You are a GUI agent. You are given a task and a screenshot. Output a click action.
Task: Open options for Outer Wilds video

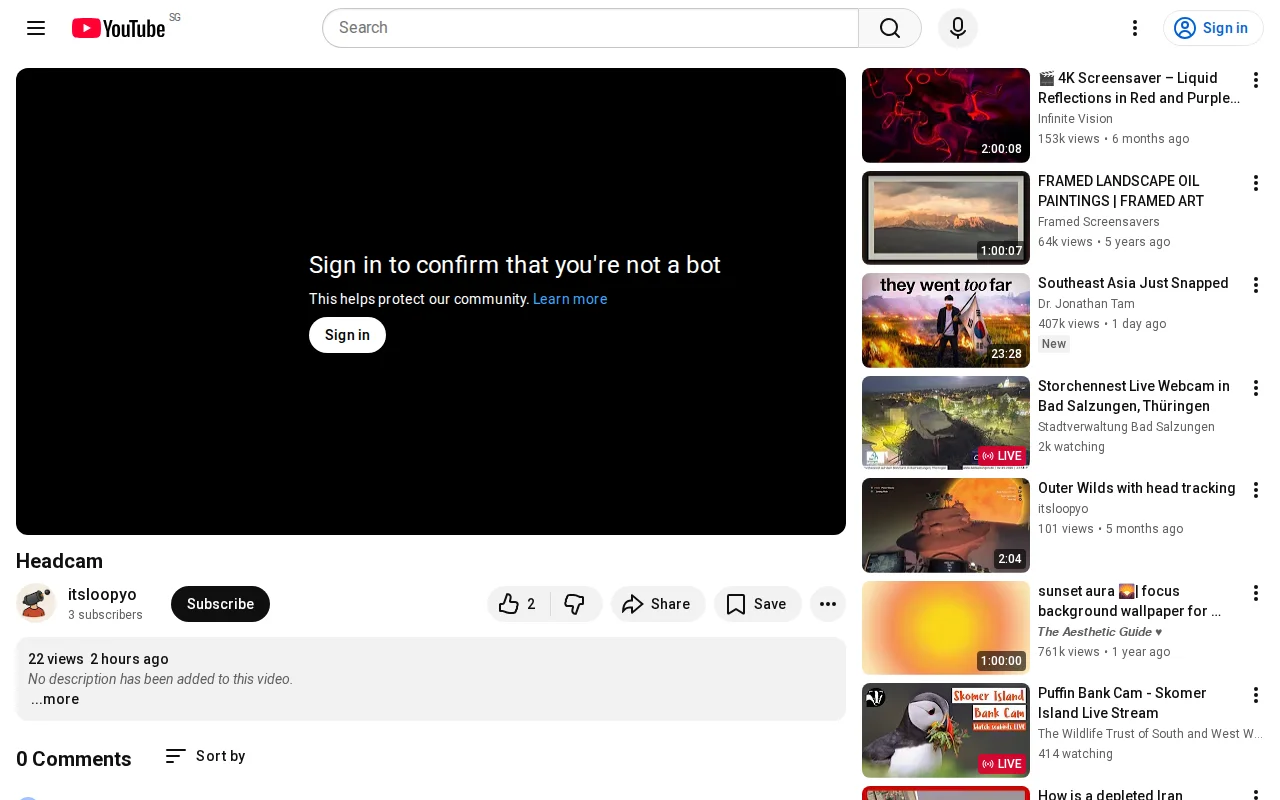click(1256, 490)
